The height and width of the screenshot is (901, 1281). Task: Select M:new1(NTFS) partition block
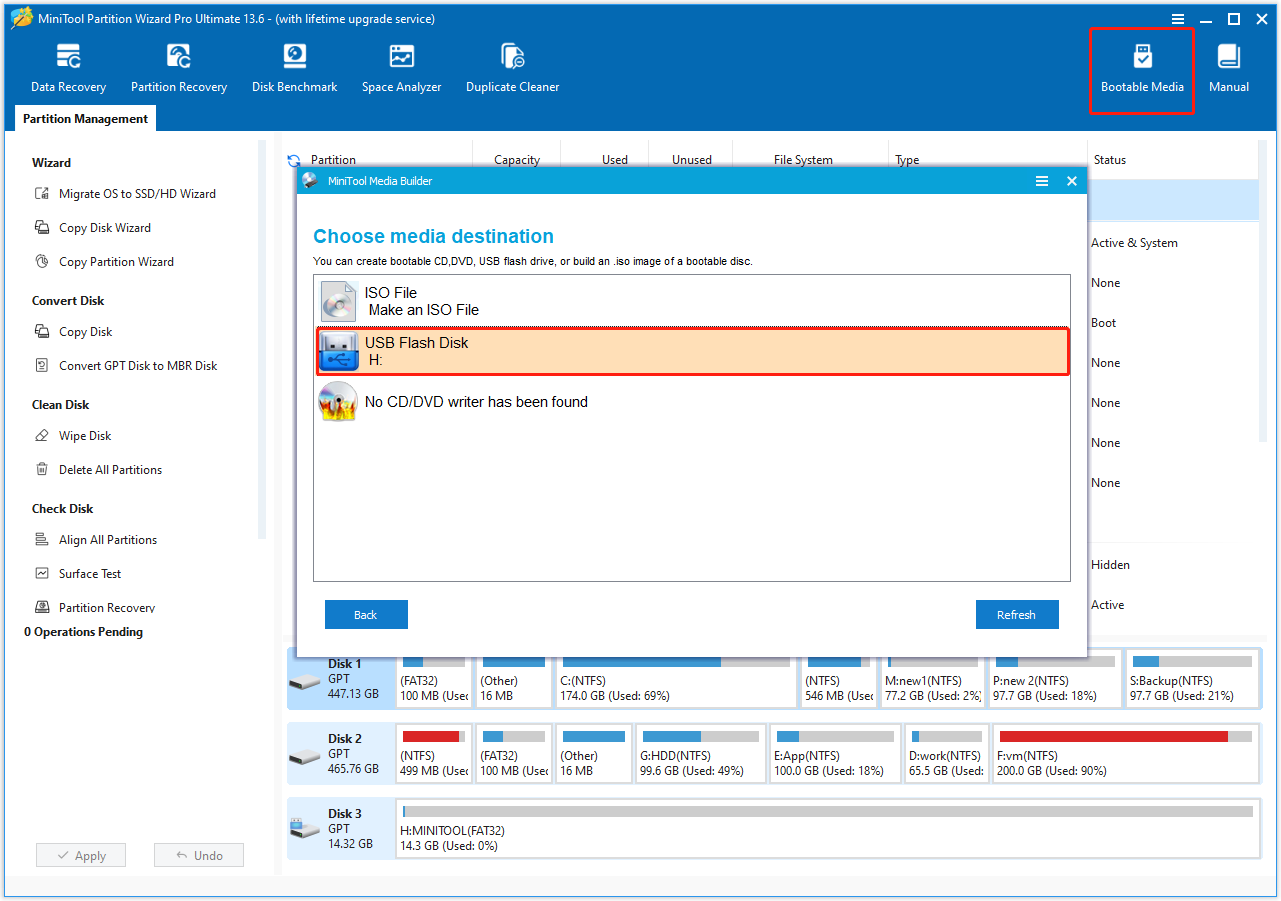[x=933, y=679]
